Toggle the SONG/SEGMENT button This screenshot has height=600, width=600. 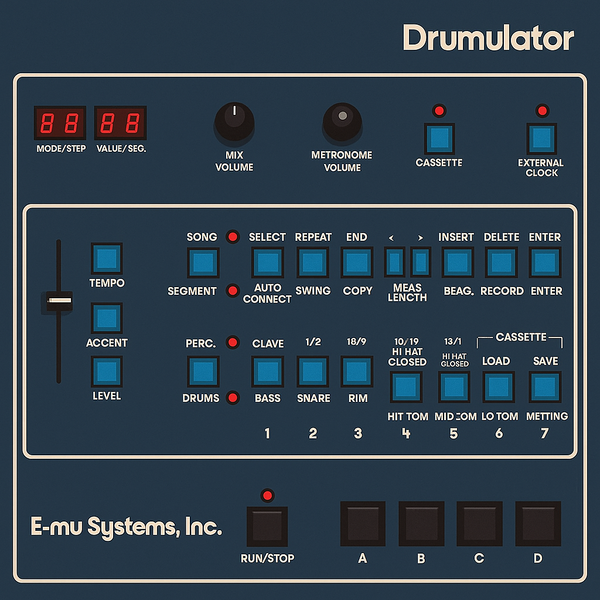[x=203, y=262]
